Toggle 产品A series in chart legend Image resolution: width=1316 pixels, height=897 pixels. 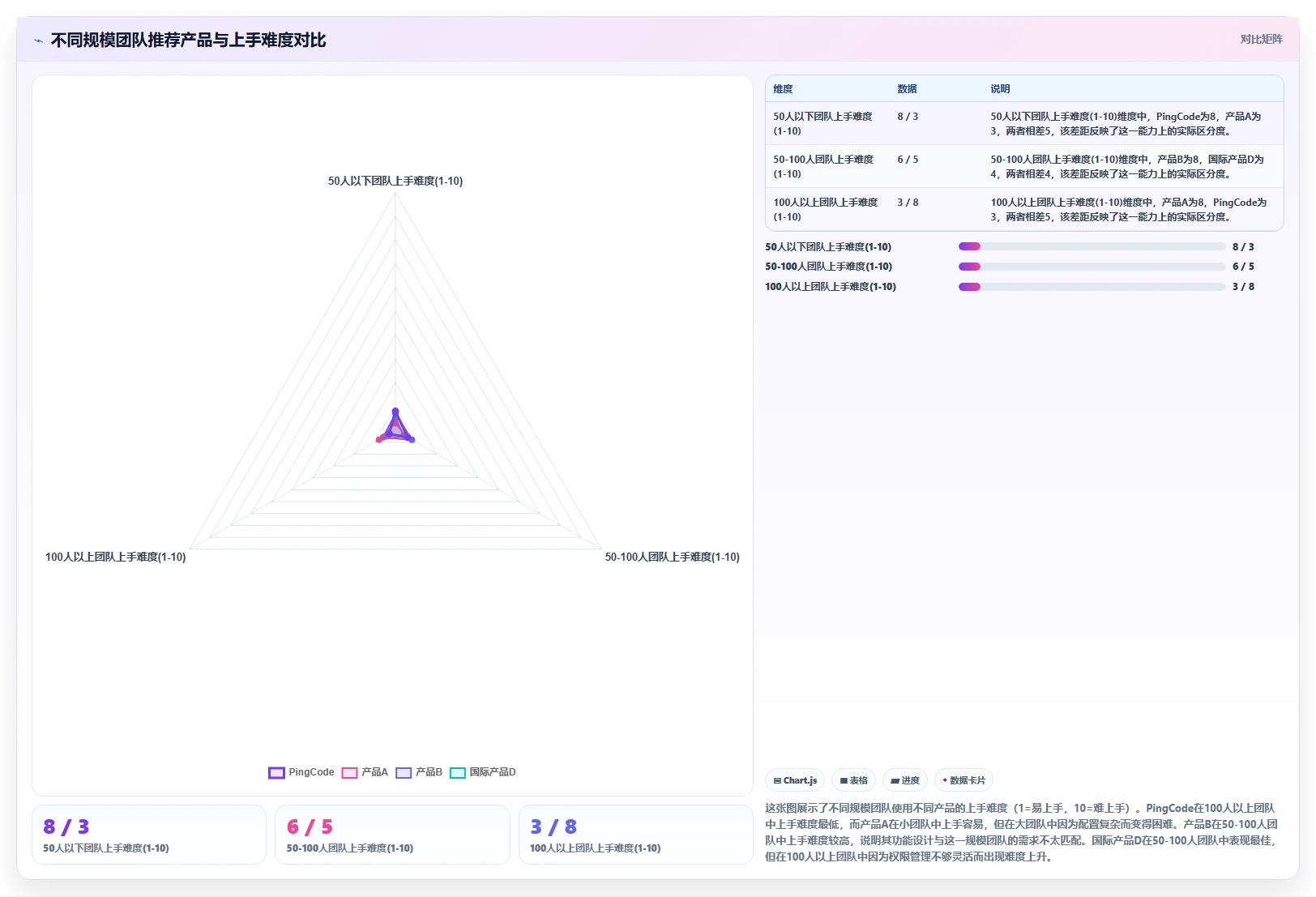tap(365, 772)
